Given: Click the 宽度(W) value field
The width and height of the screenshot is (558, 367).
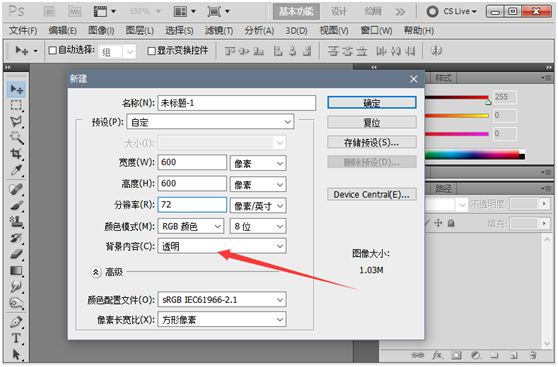Looking at the screenshot, I should (192, 162).
